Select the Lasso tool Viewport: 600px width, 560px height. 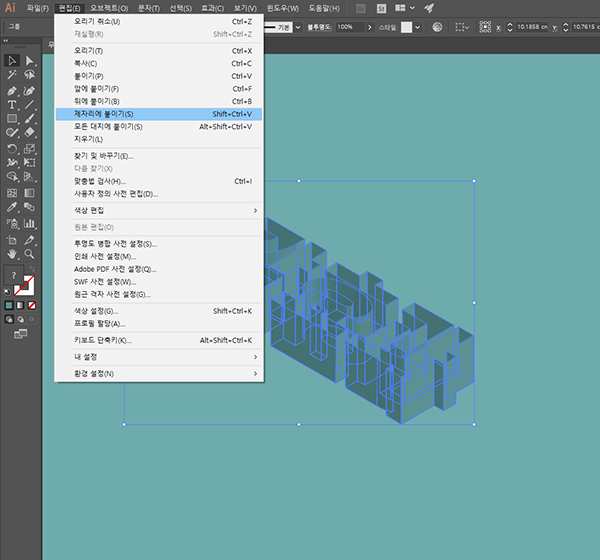click(29, 75)
